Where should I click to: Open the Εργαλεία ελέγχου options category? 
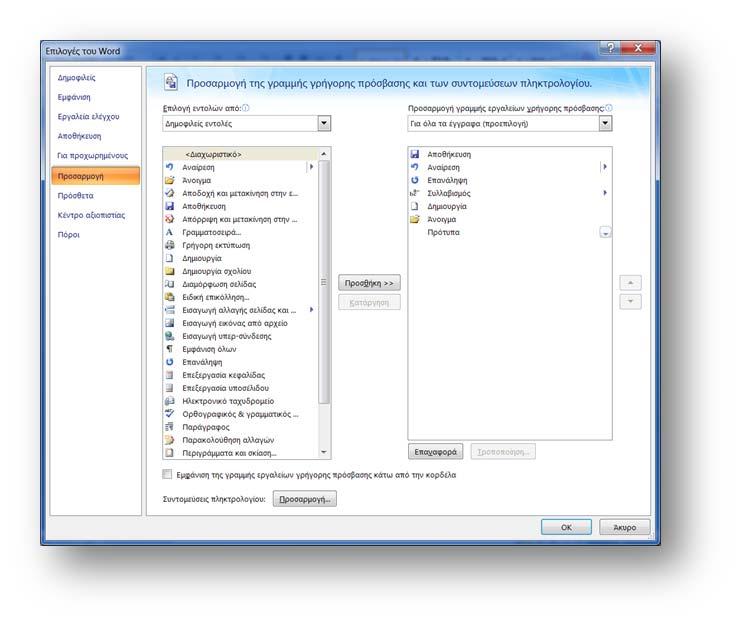pos(88,116)
